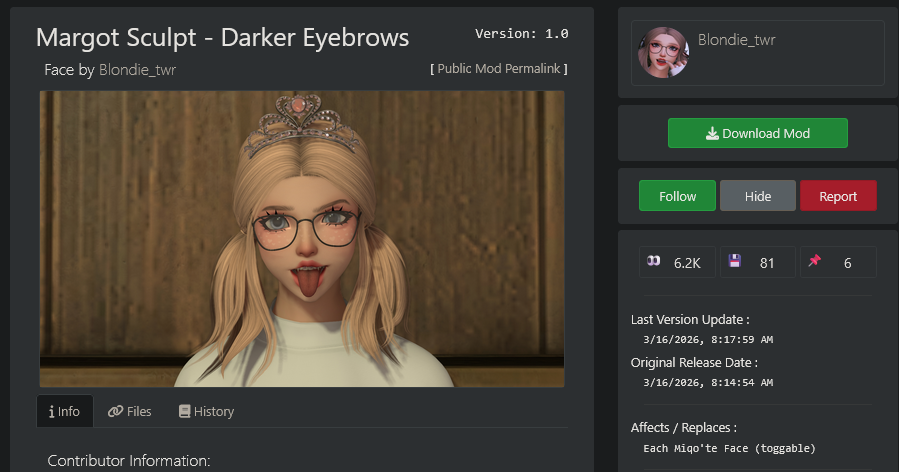Viewport: 899px width, 472px height.
Task: Click the pushpin icon beside 6
Action: tap(815, 261)
